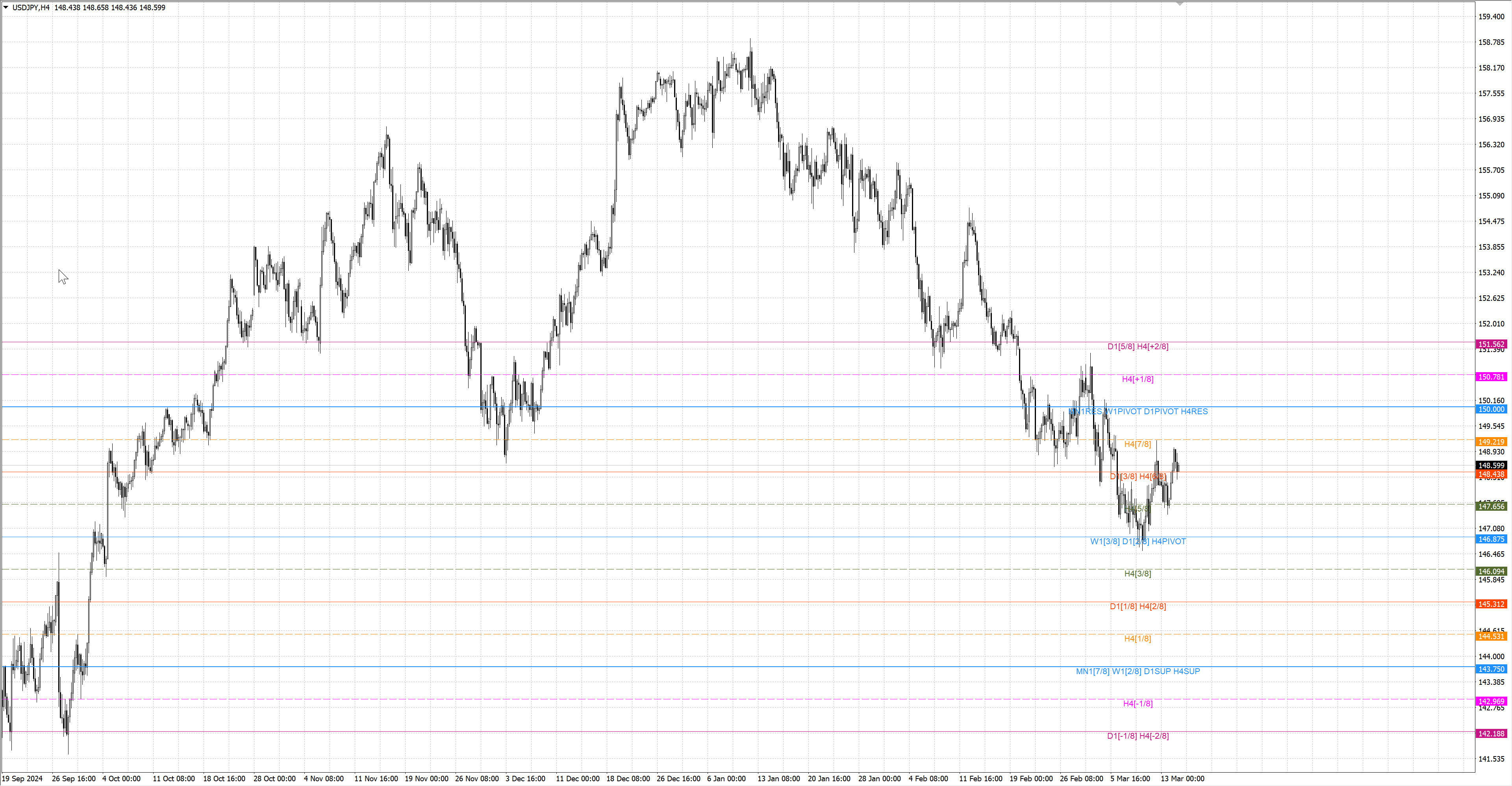Click the orange 149.219 price tag
The width and height of the screenshot is (1512, 786).
1491,441
